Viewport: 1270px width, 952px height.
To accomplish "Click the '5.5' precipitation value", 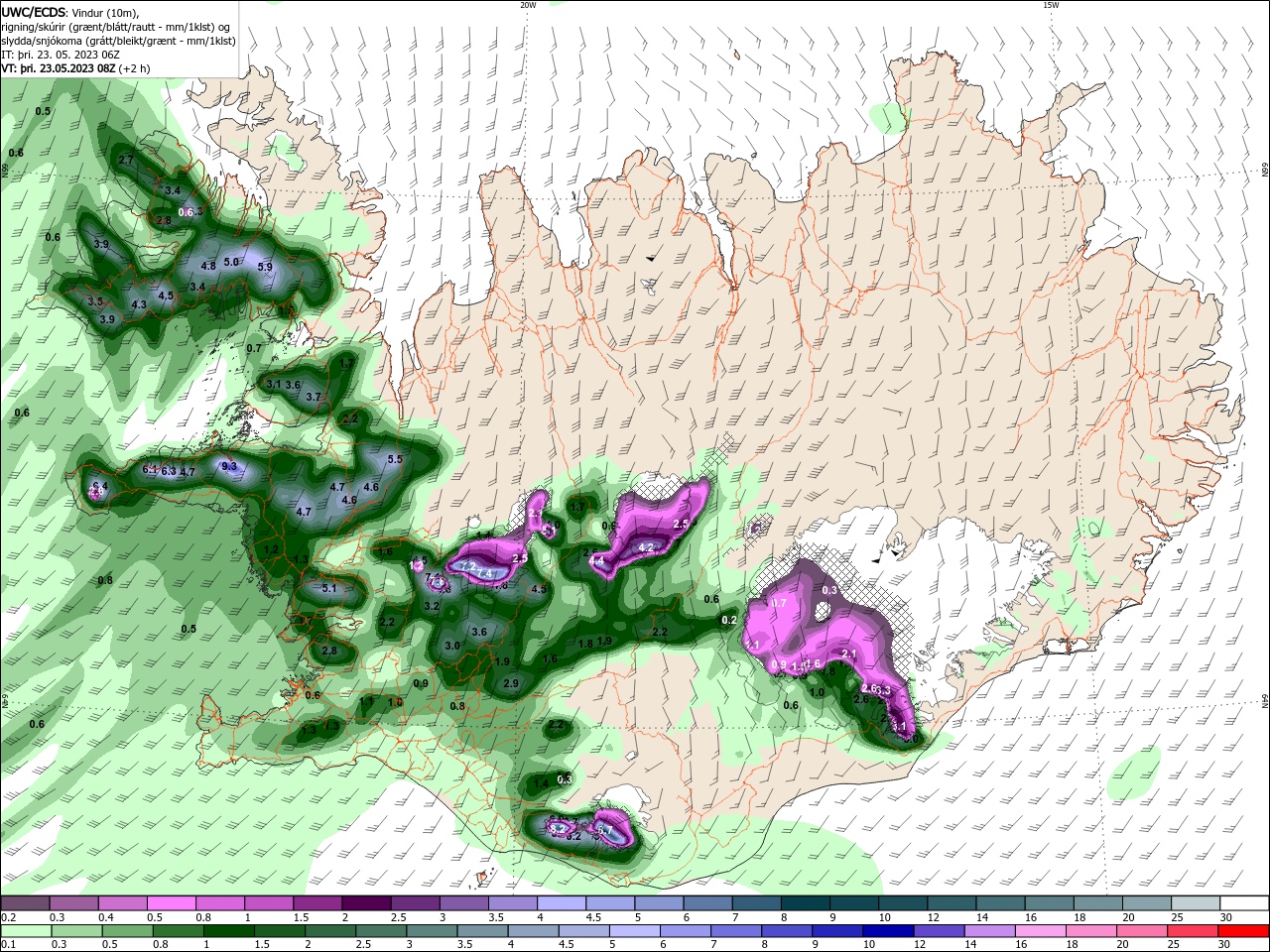I will coord(395,459).
